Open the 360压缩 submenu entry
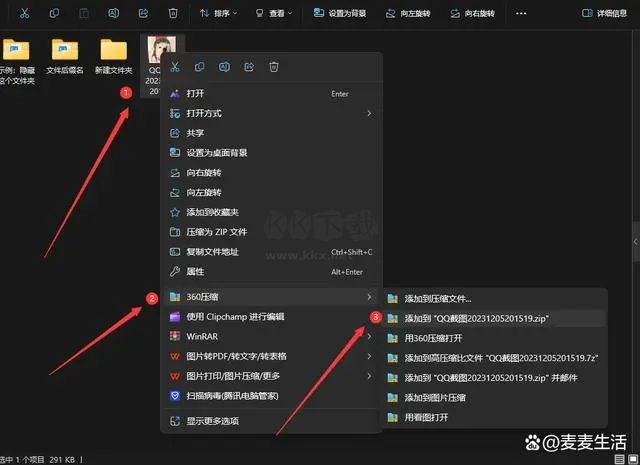 point(271,297)
